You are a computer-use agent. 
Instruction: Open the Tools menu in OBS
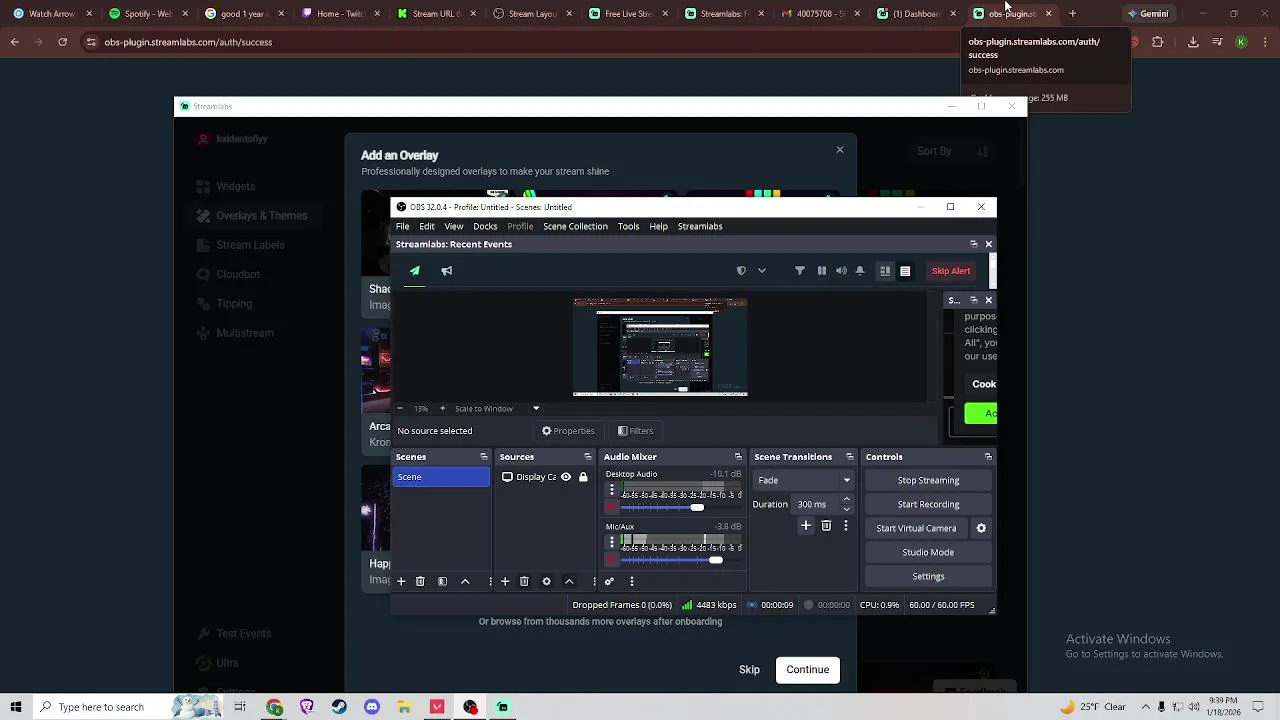tap(628, 226)
